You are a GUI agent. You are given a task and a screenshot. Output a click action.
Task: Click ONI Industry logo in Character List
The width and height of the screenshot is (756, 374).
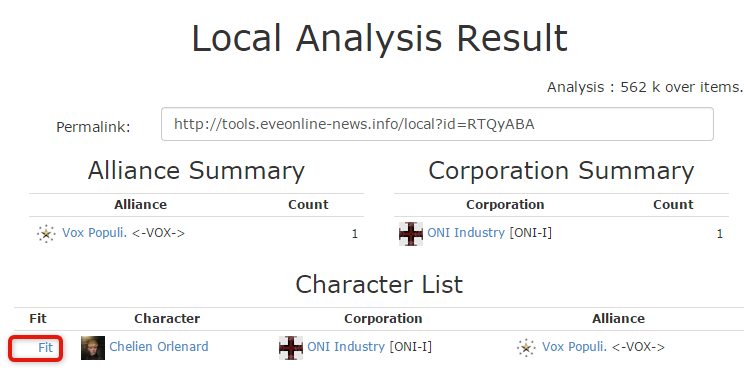coord(291,348)
